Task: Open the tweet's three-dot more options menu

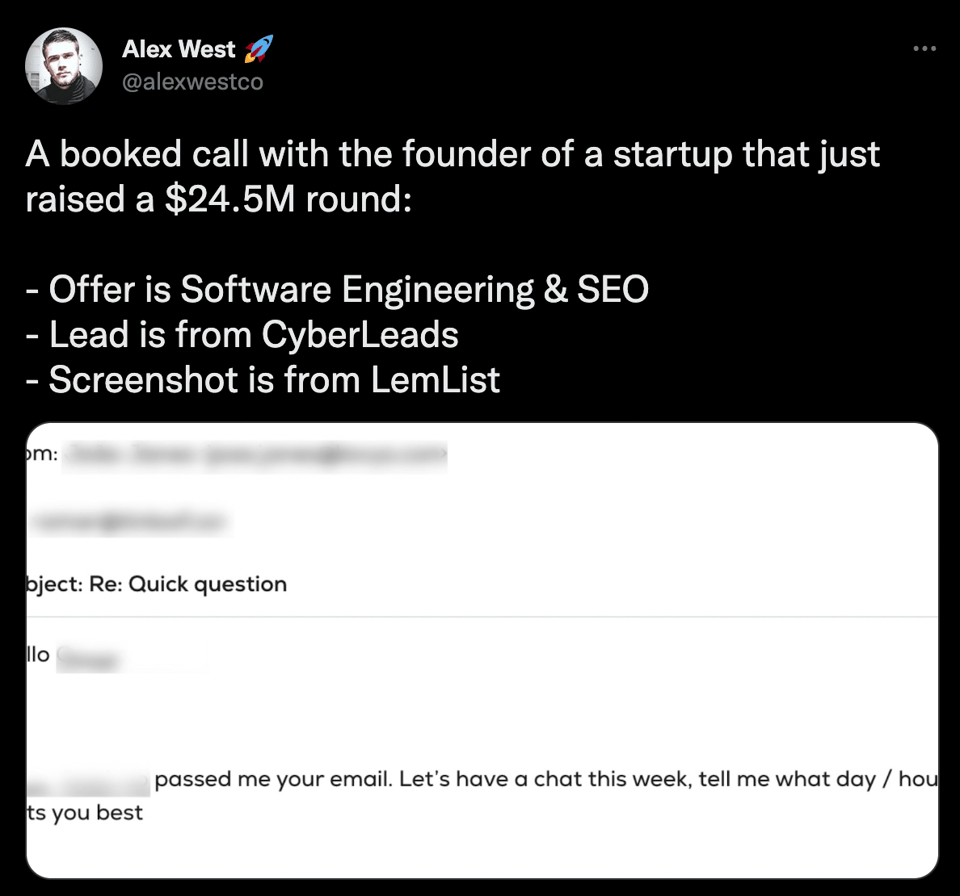Action: point(924,49)
